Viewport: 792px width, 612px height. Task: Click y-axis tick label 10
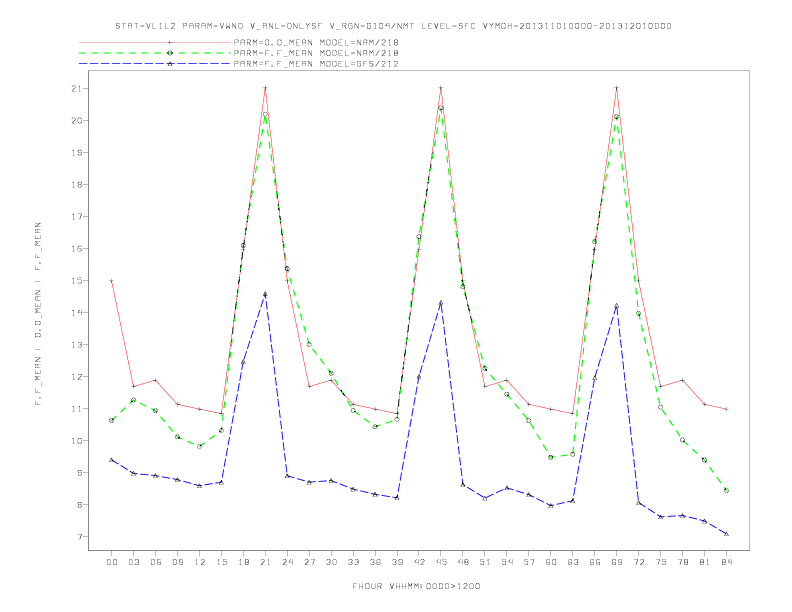point(77,441)
